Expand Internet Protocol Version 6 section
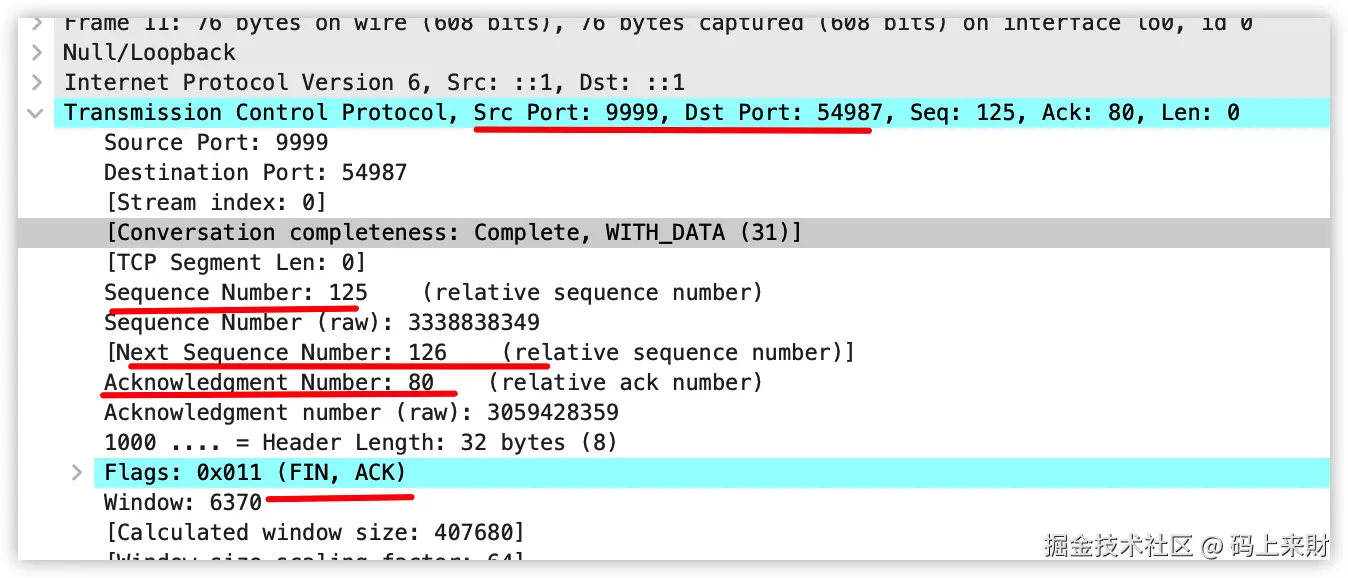Image resolution: width=1348 pixels, height=578 pixels. pos(36,82)
